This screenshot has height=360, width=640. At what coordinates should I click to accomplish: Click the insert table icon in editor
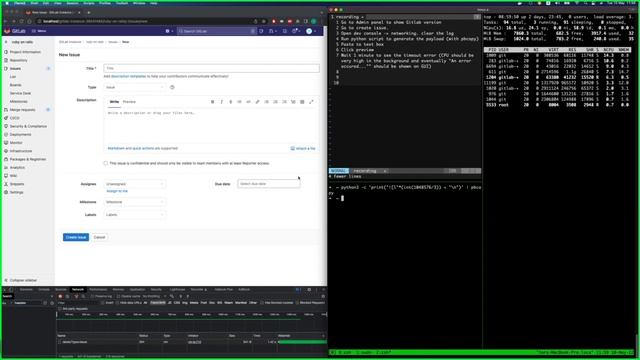click(302, 102)
